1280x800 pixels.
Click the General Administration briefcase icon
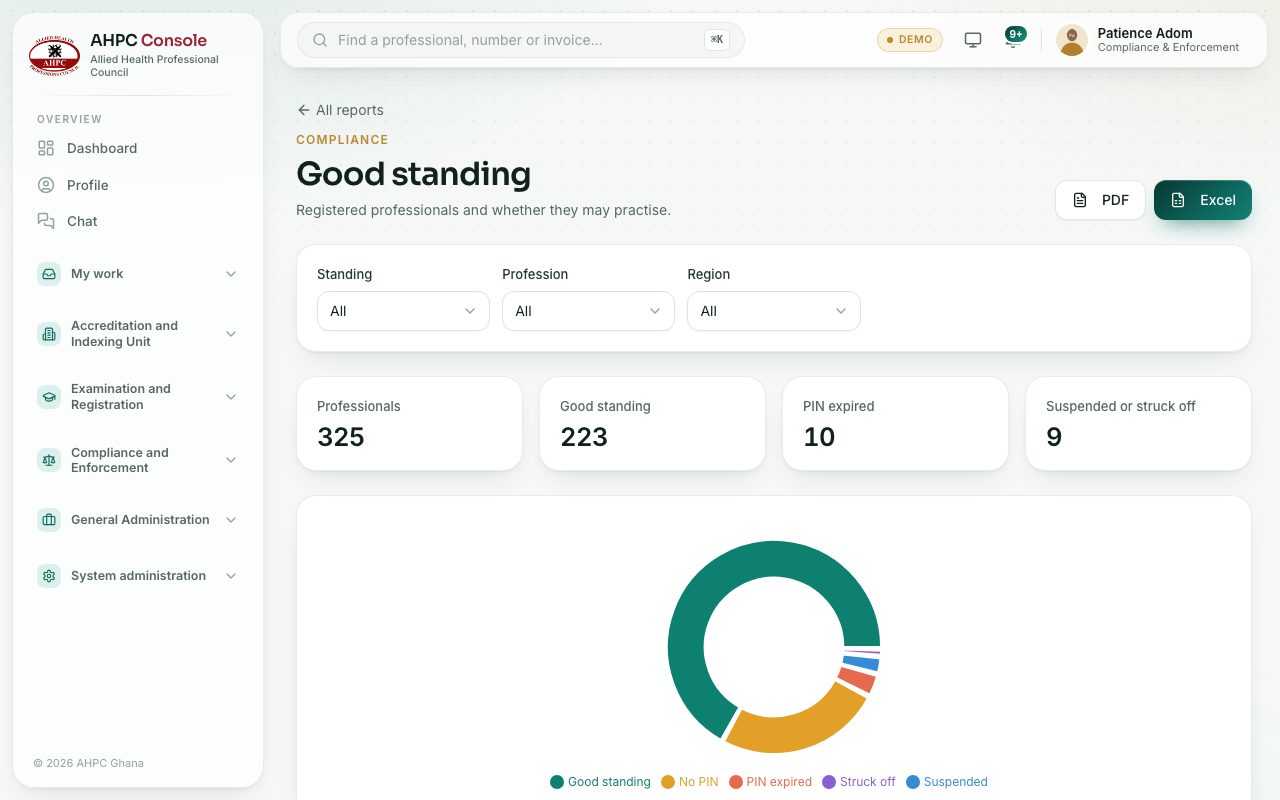click(x=49, y=520)
